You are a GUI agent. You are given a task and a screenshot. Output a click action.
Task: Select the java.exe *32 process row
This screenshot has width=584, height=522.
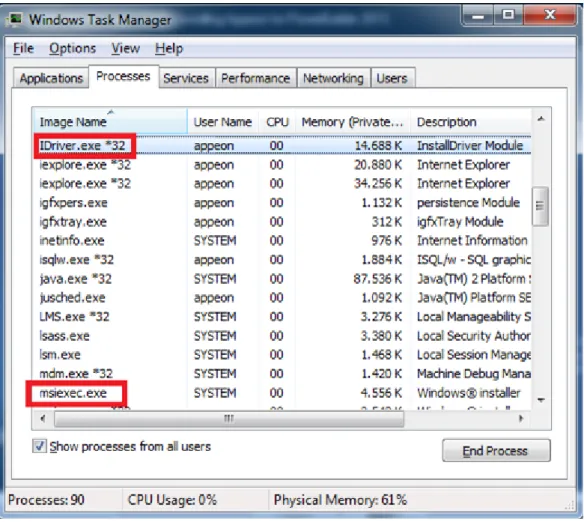(282, 278)
